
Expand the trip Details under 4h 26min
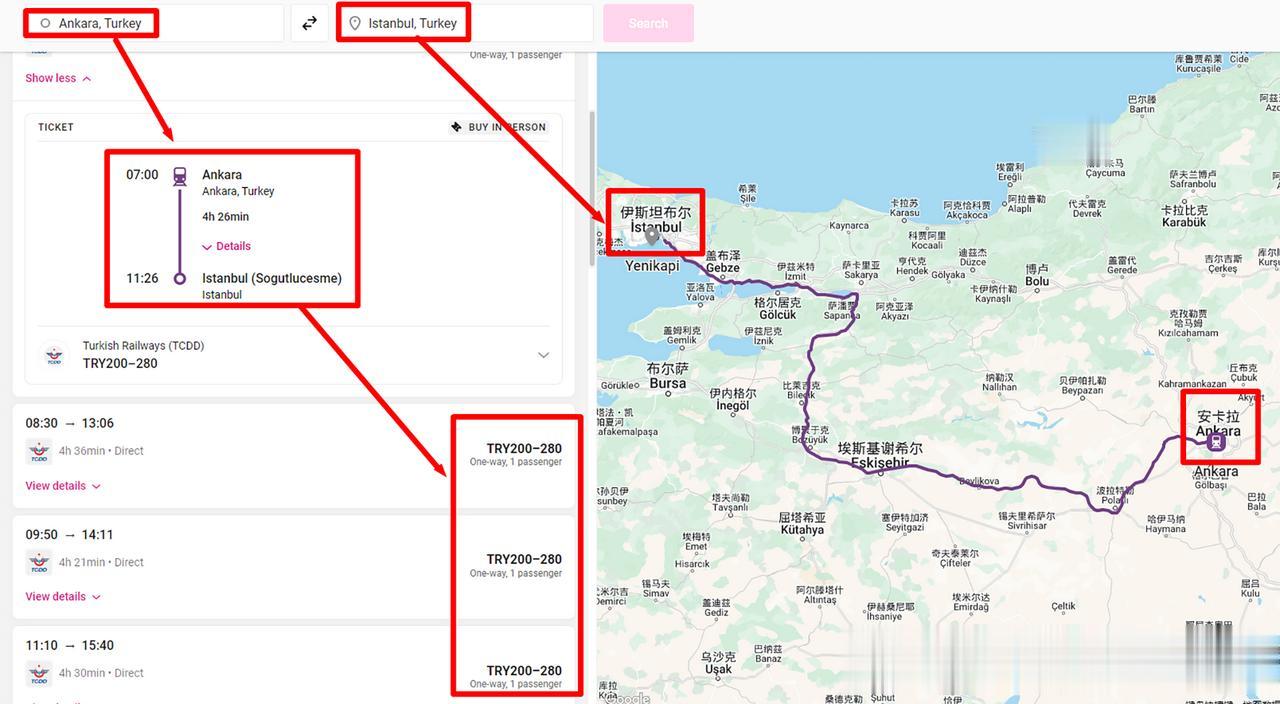click(226, 246)
